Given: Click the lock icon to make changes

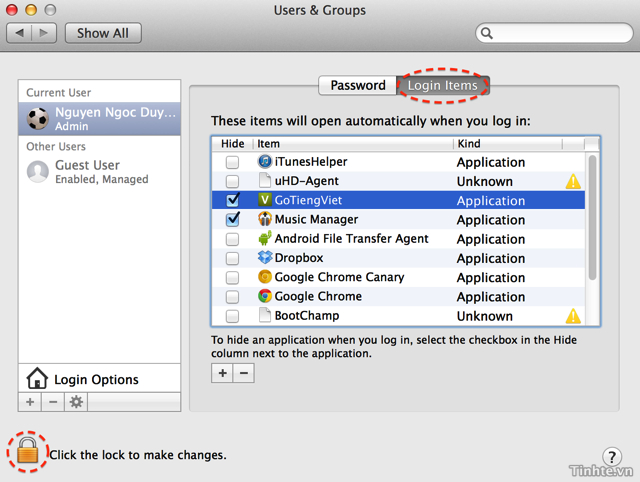Looking at the screenshot, I should [27, 451].
